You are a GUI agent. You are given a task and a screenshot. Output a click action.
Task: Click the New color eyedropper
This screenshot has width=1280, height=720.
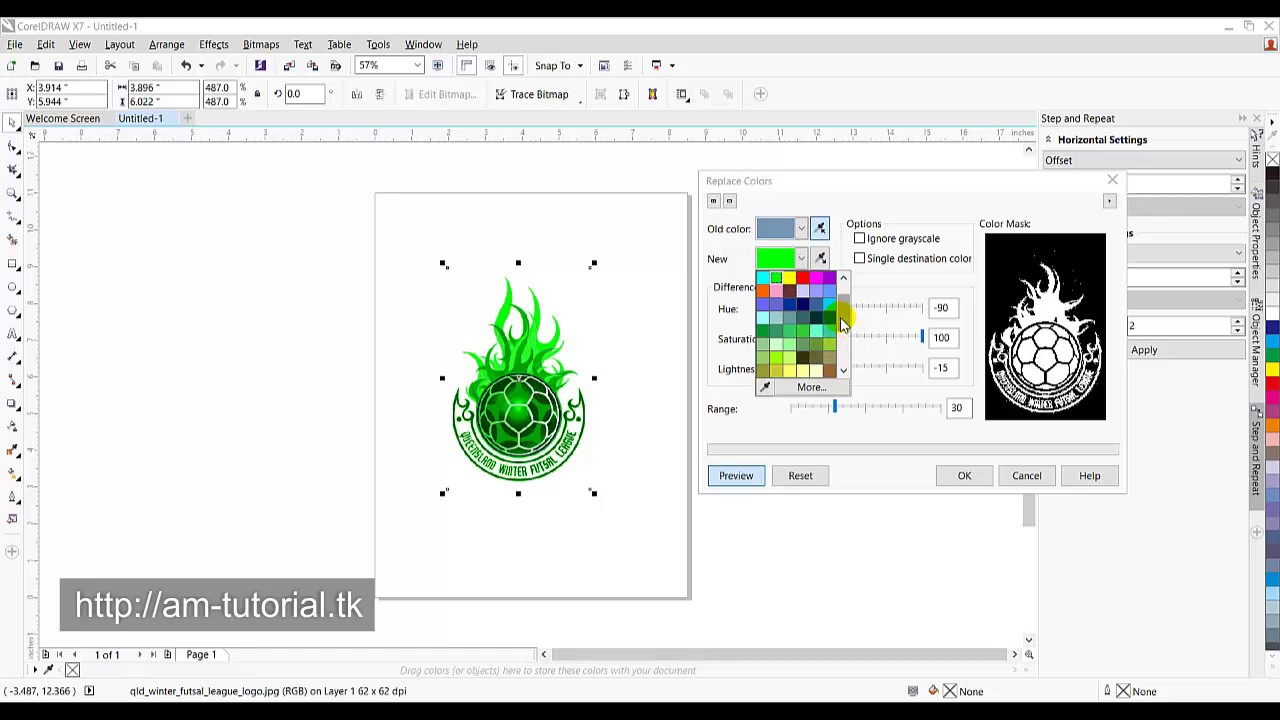(x=820, y=259)
